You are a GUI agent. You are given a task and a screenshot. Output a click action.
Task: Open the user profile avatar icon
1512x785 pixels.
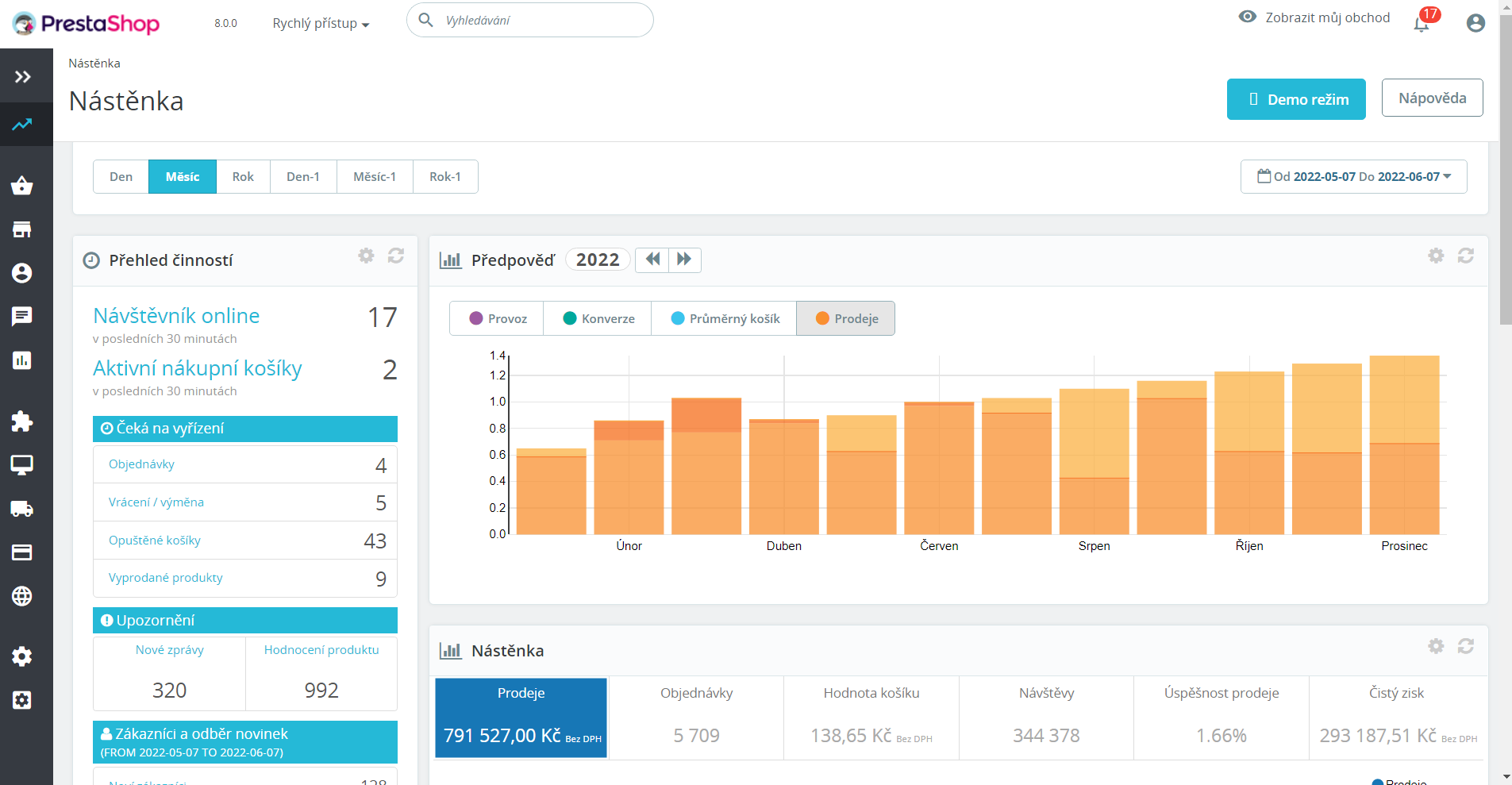(x=1475, y=23)
